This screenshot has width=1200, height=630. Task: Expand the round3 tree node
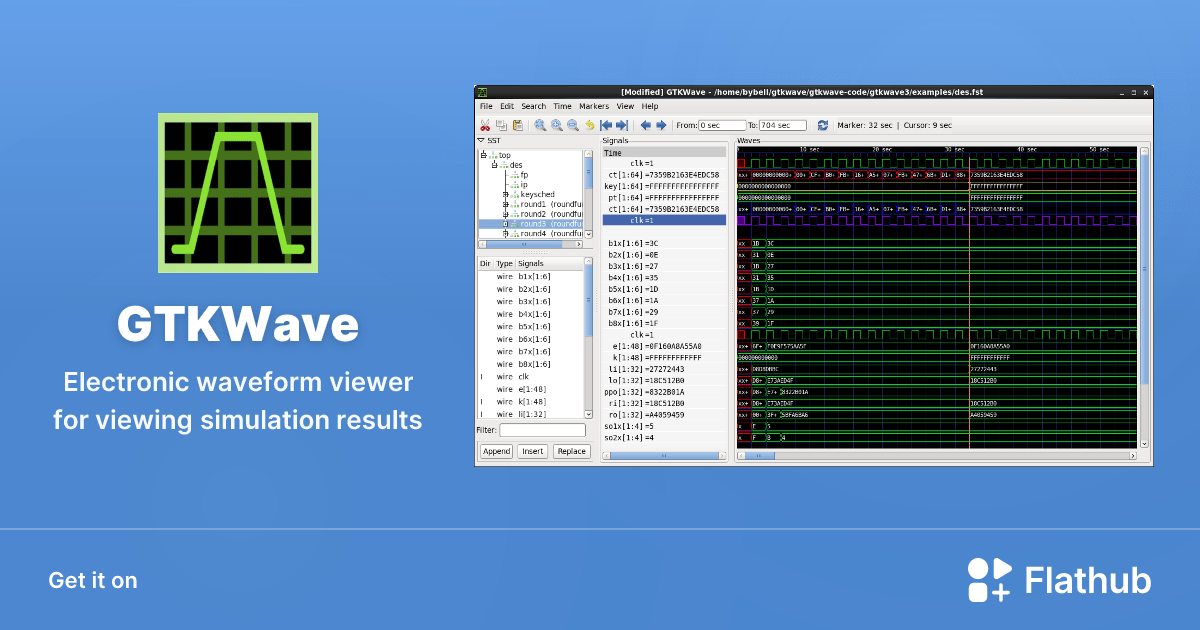coord(506,224)
